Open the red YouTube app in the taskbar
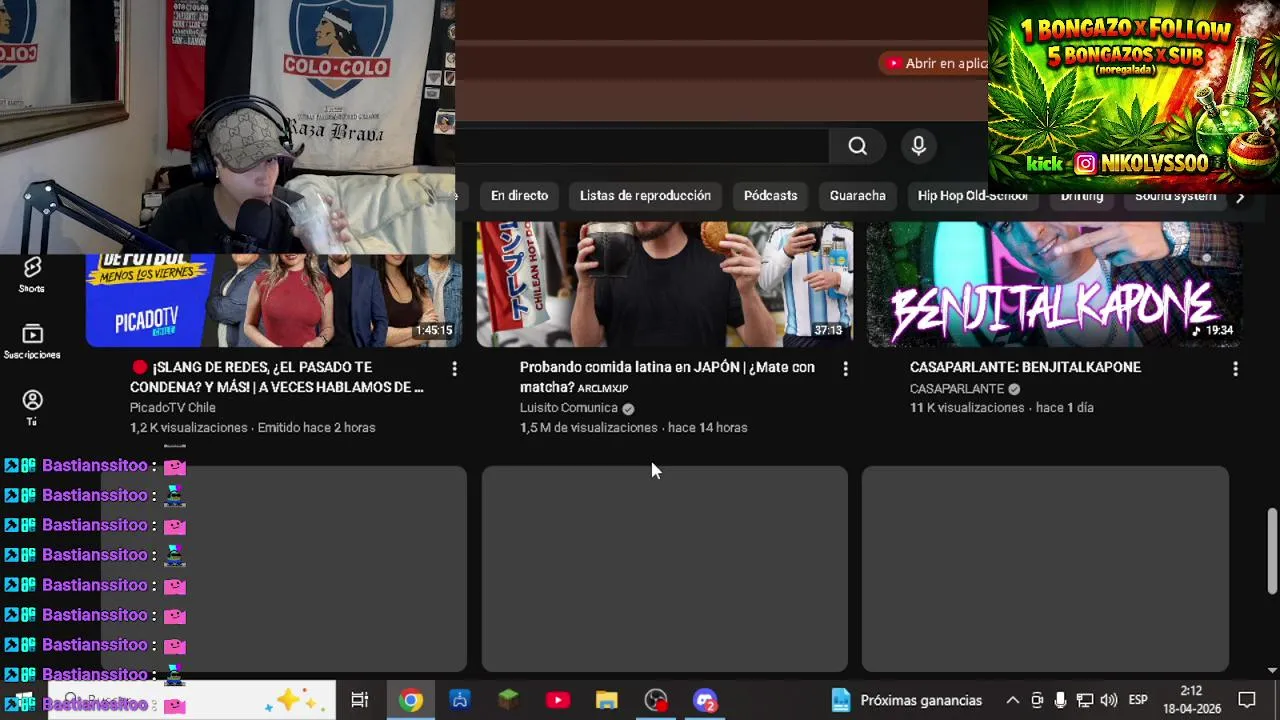Viewport: 1280px width, 720px height. [557, 700]
